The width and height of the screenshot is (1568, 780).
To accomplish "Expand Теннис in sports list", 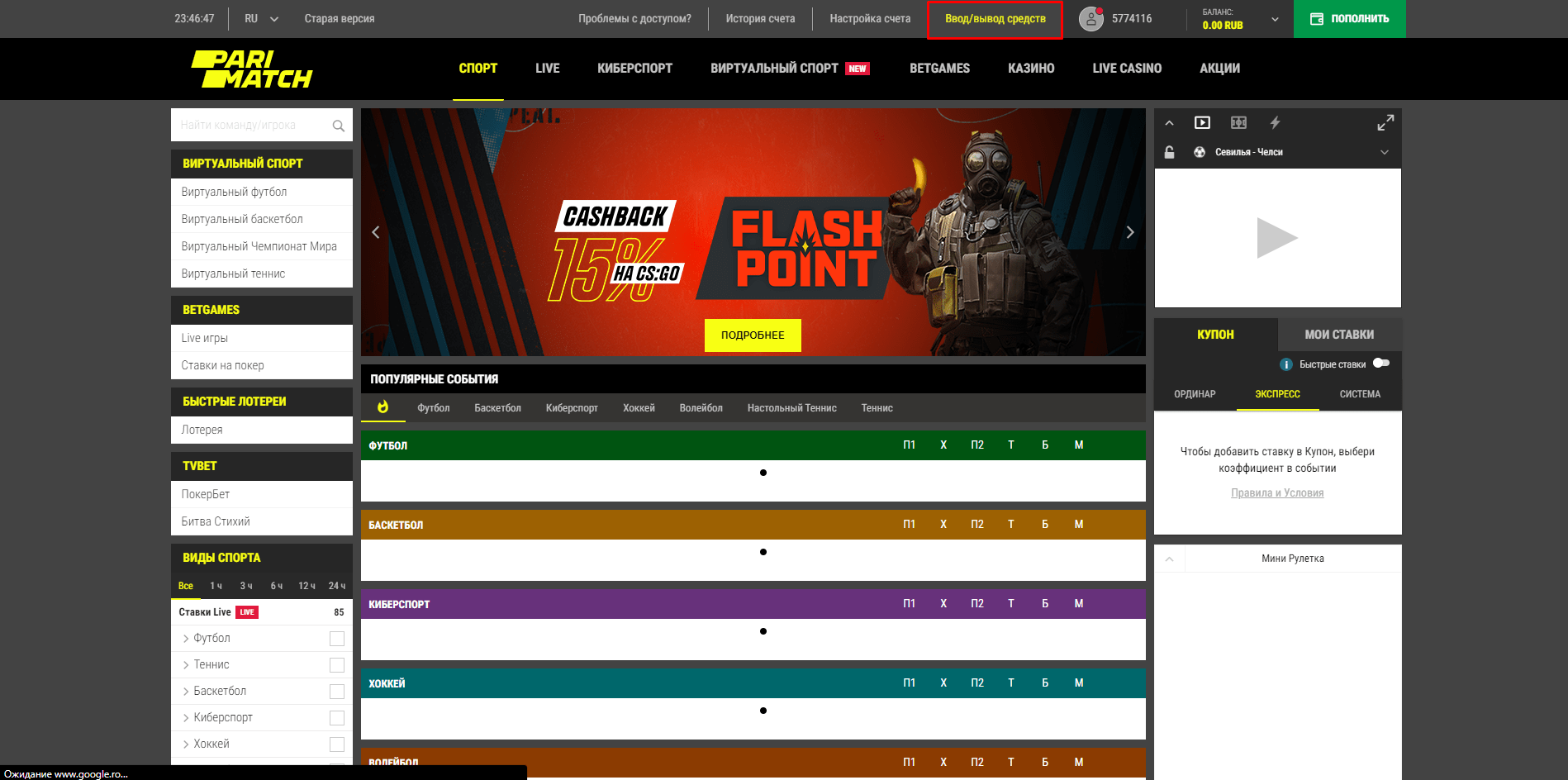I will pyautogui.click(x=186, y=665).
